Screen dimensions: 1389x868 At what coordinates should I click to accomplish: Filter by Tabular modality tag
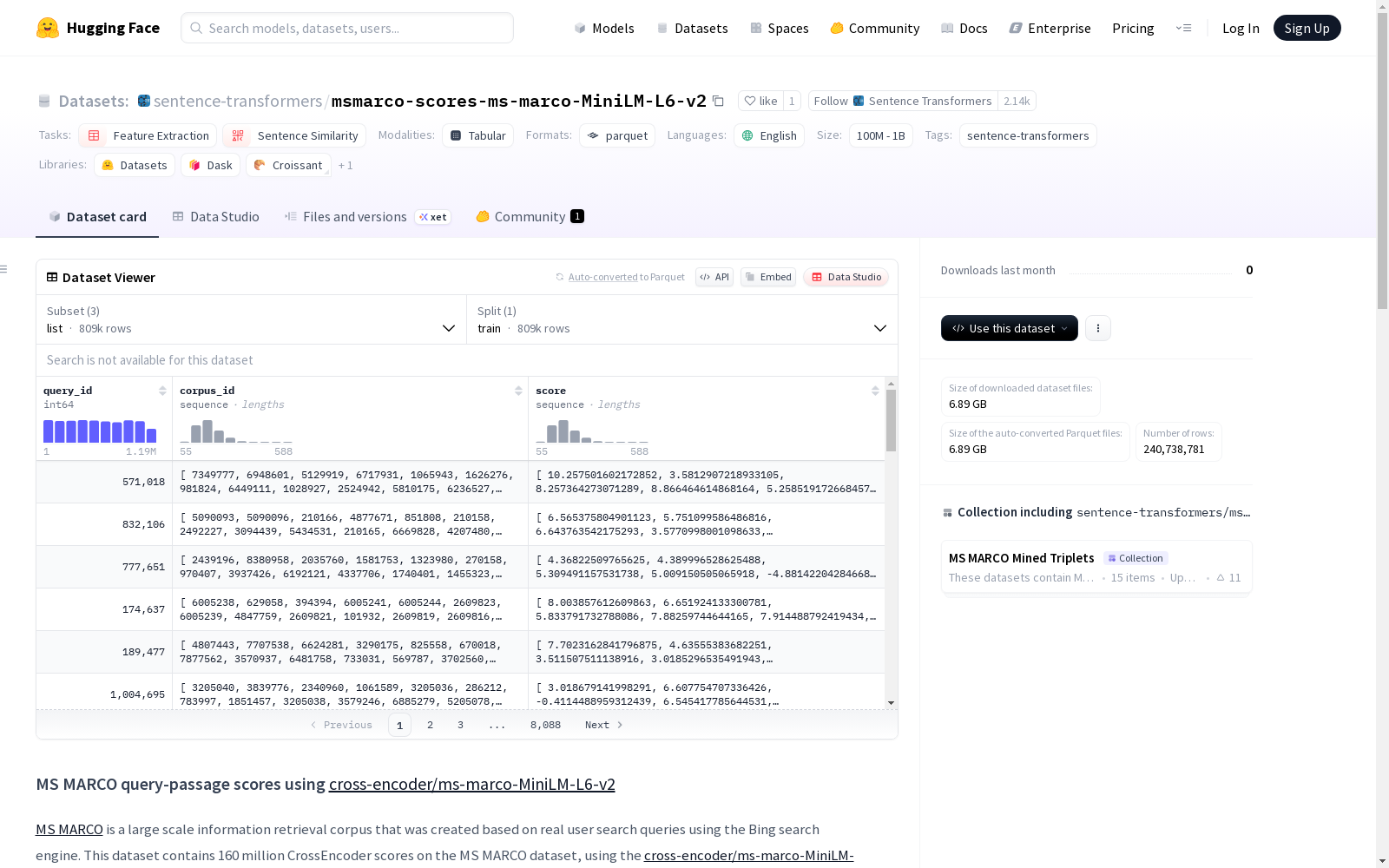point(477,135)
